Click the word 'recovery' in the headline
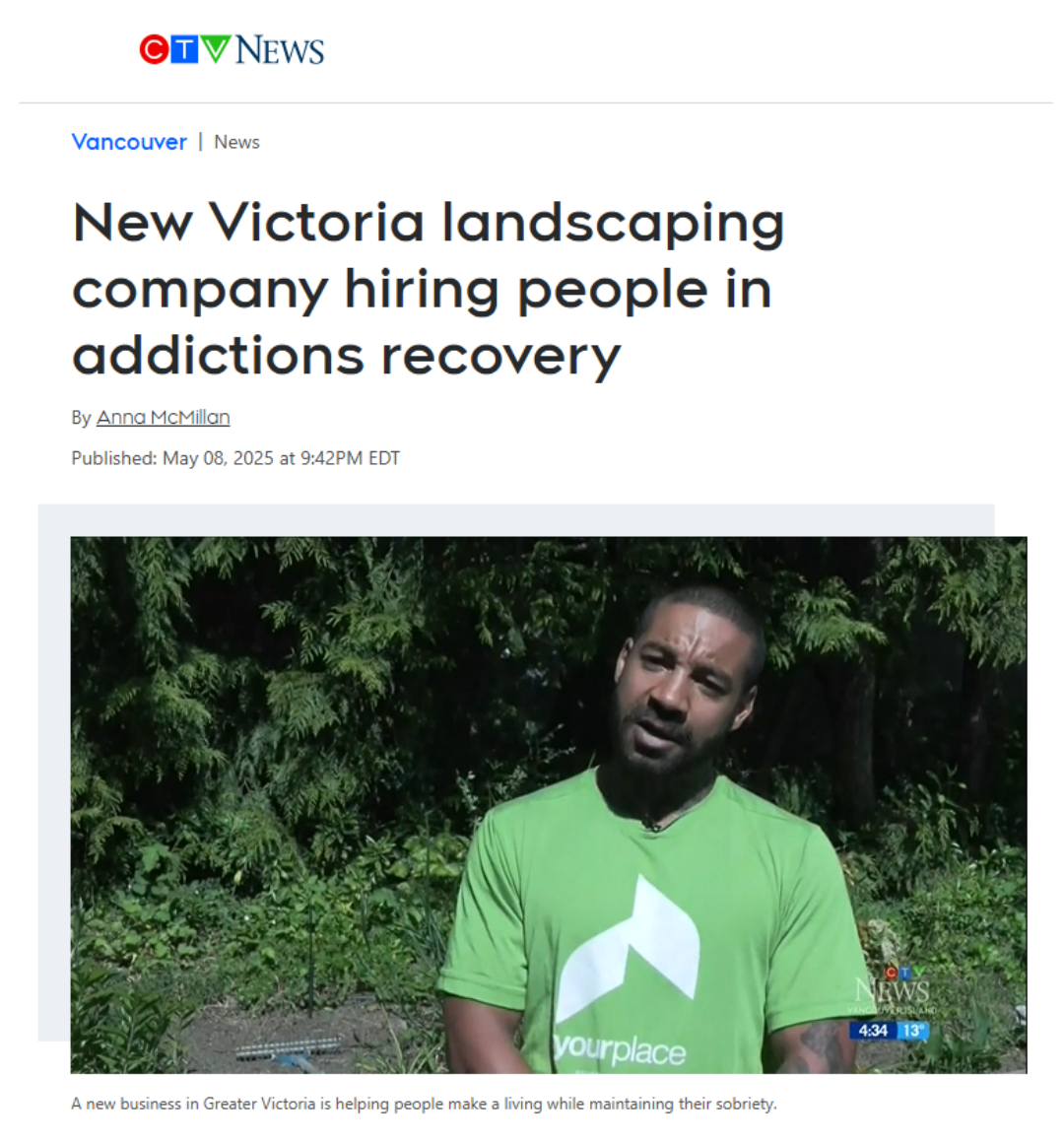 [x=500, y=358]
